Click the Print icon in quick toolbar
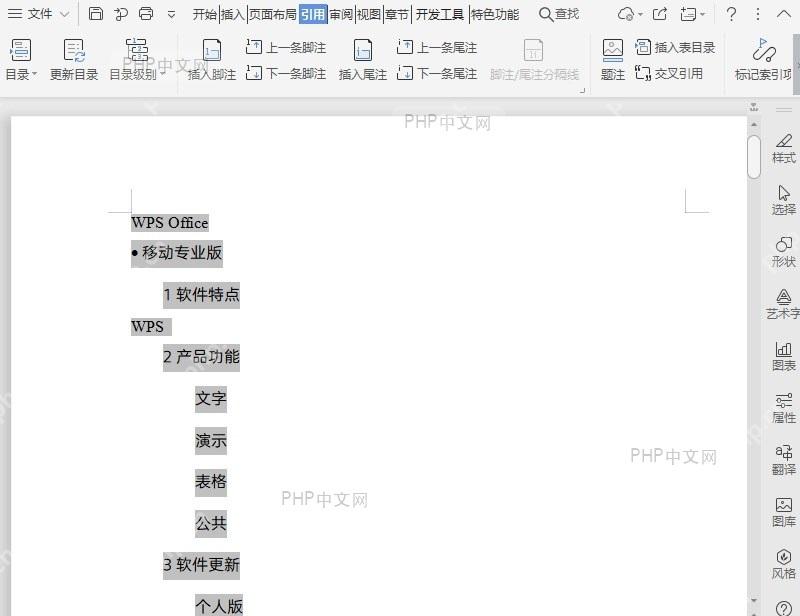800x616 pixels. pos(146,14)
